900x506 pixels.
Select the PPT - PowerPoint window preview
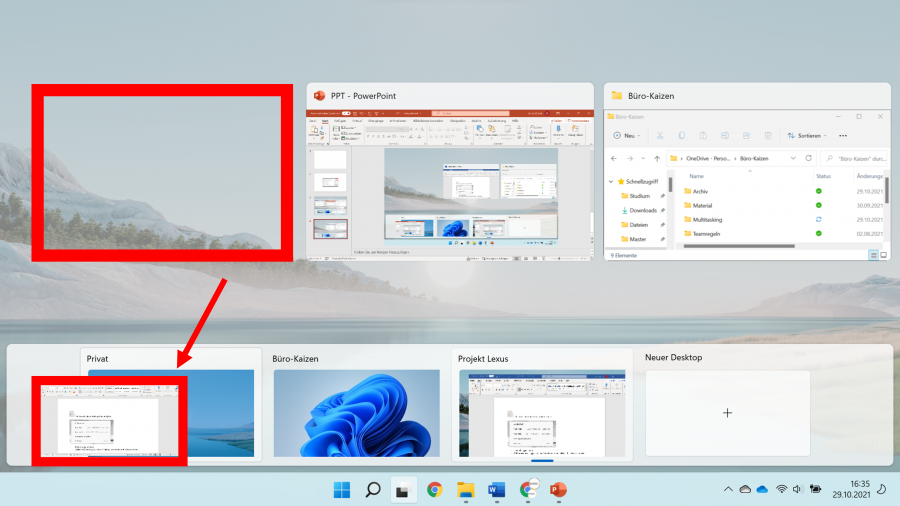tap(450, 172)
